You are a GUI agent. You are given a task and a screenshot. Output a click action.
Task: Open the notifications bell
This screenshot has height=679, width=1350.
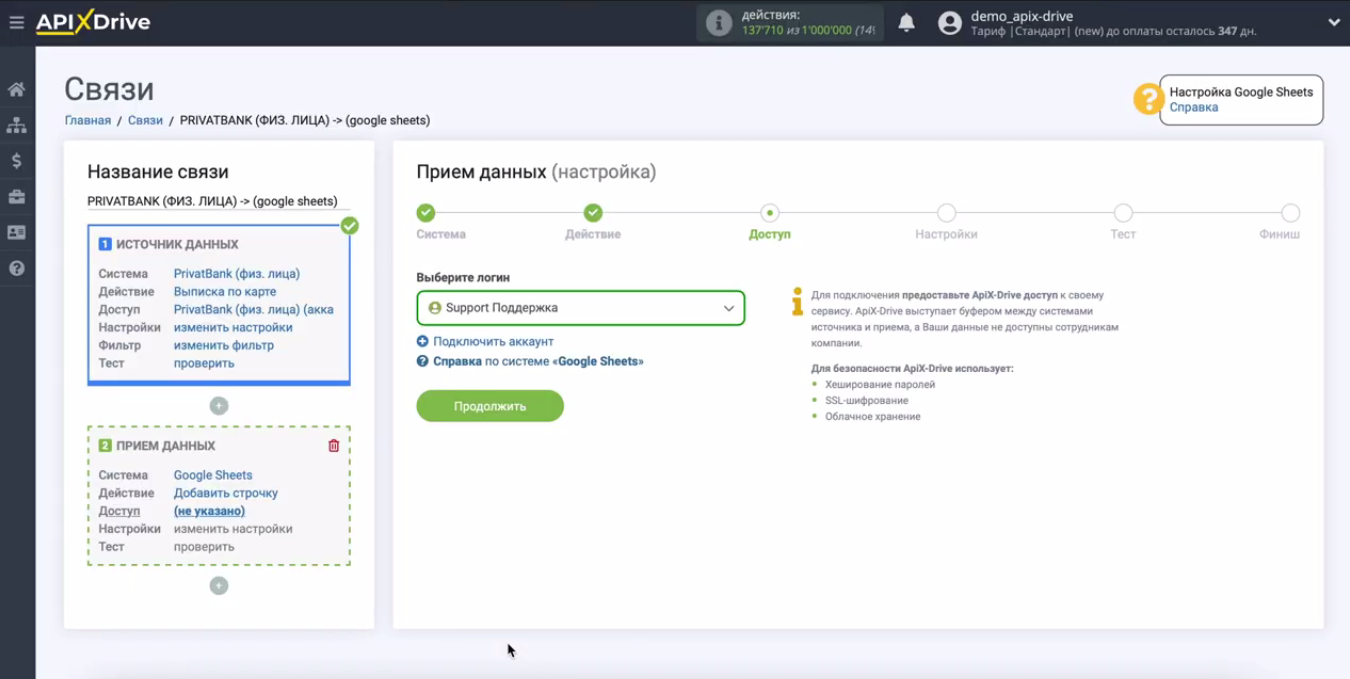point(906,23)
